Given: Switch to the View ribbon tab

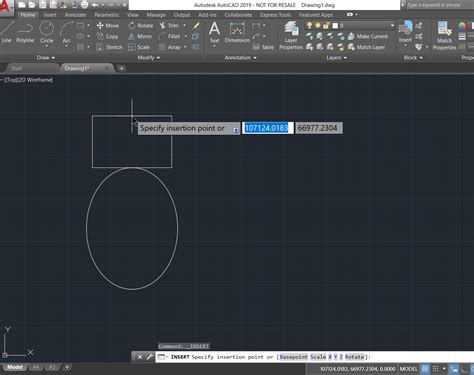Looking at the screenshot, I should [133, 15].
